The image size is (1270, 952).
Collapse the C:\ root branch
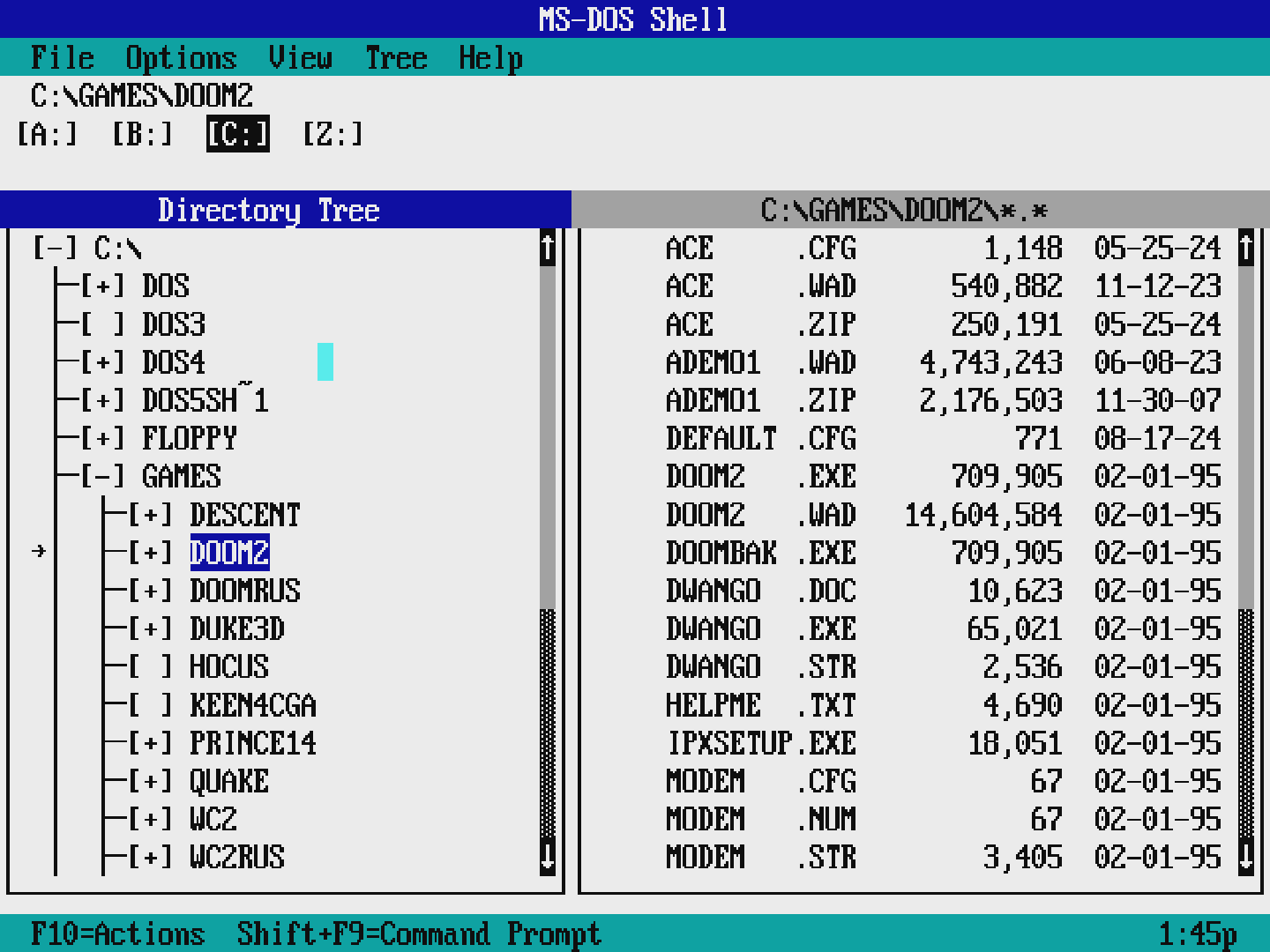56,249
